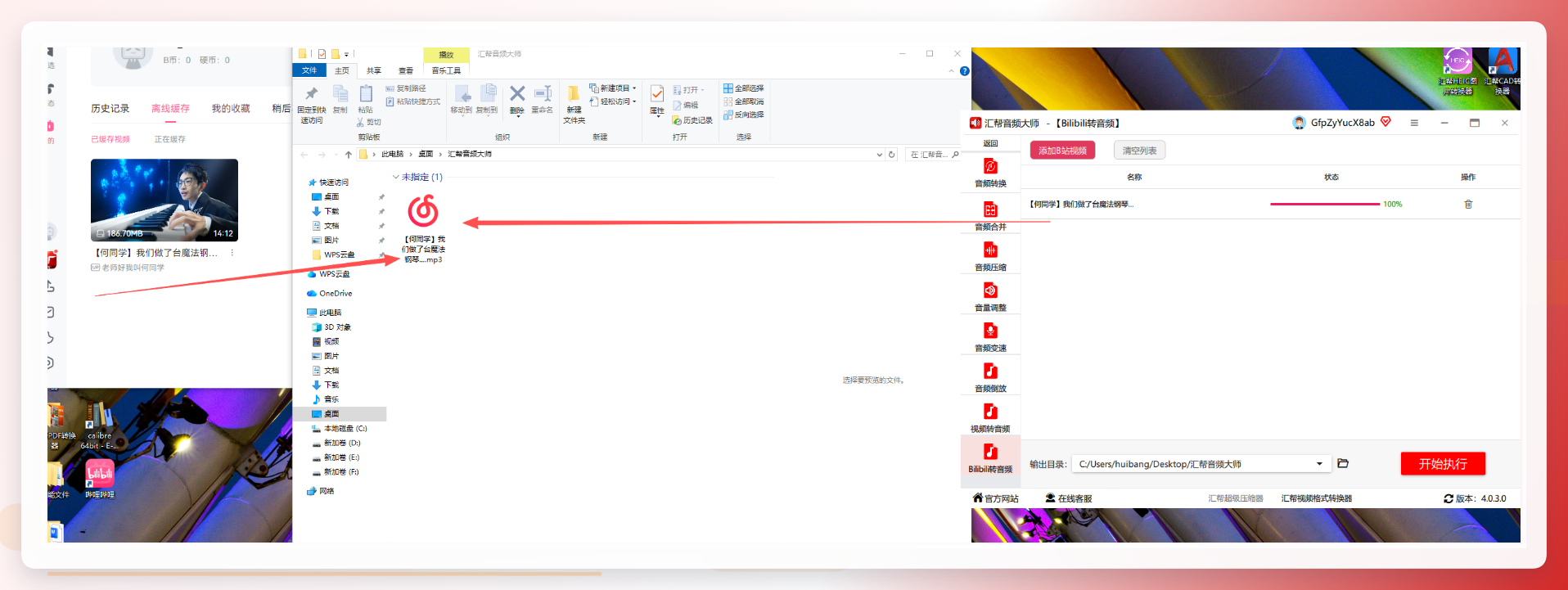Select the 音频压缩 sidebar tool
The image size is (1568, 590).
[x=990, y=256]
